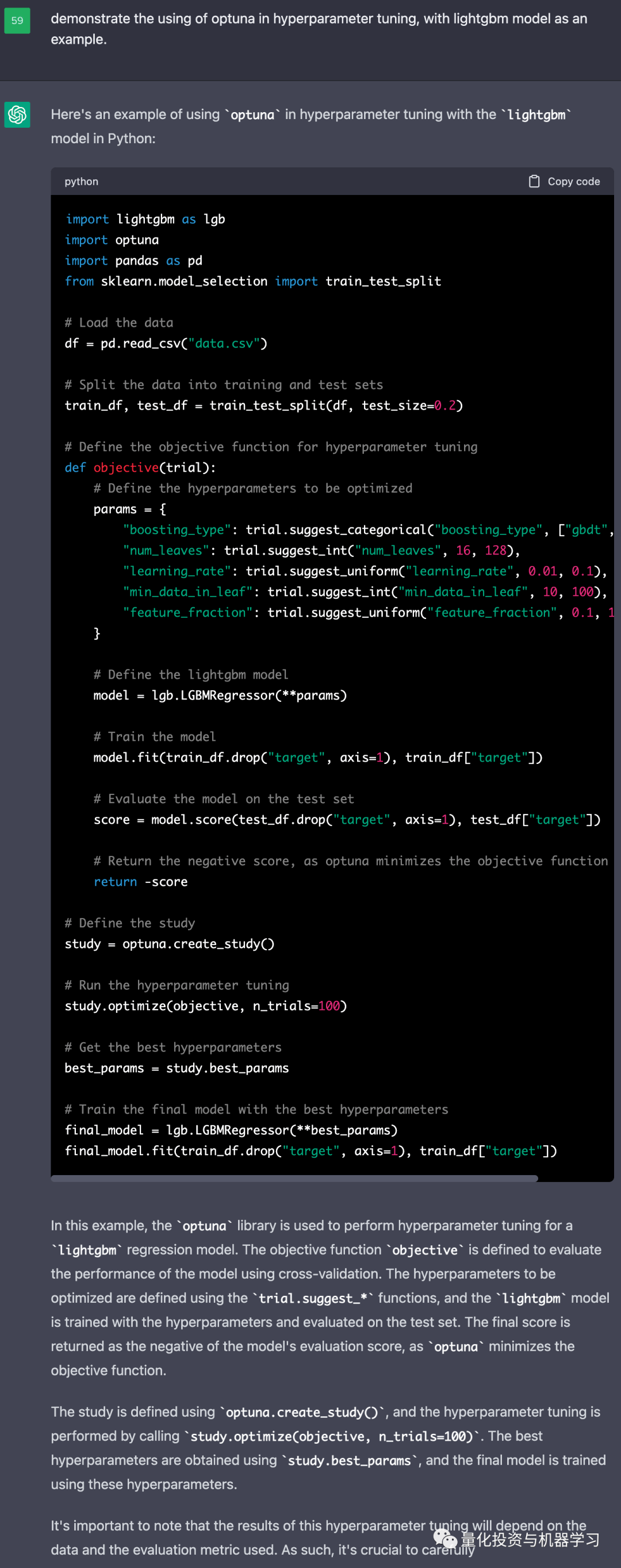Click the "best_params = study.best_params" code line
Image resolution: width=621 pixels, height=1568 pixels.
point(177,1068)
